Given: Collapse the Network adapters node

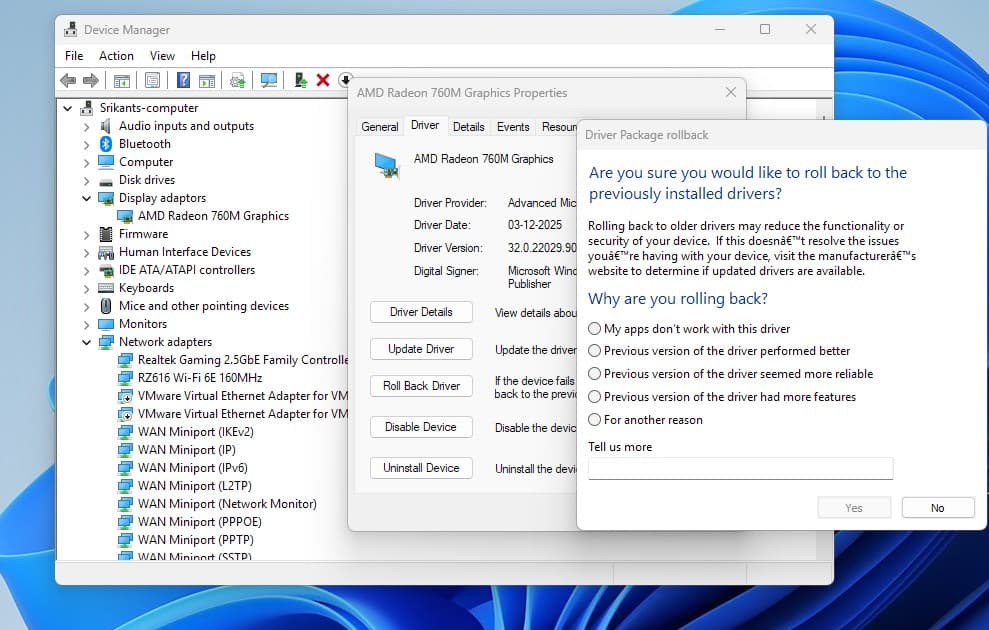Looking at the screenshot, I should (x=86, y=342).
